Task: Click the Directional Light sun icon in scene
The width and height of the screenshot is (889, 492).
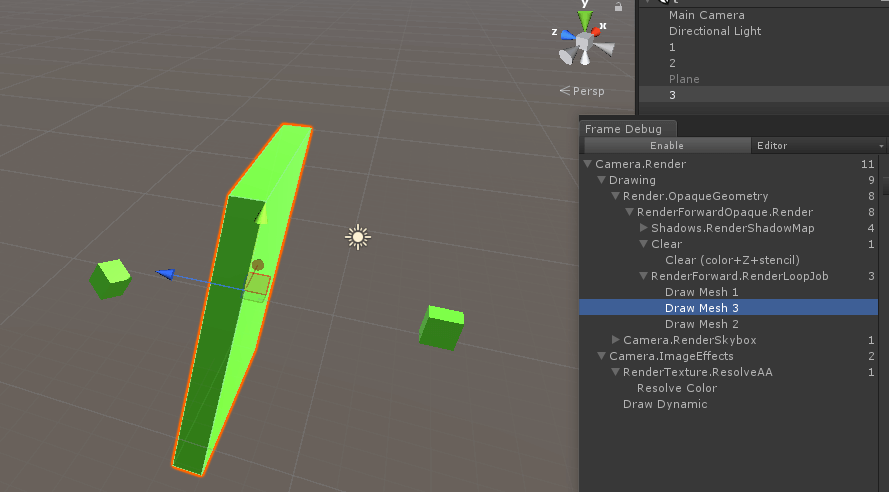Action: click(358, 237)
